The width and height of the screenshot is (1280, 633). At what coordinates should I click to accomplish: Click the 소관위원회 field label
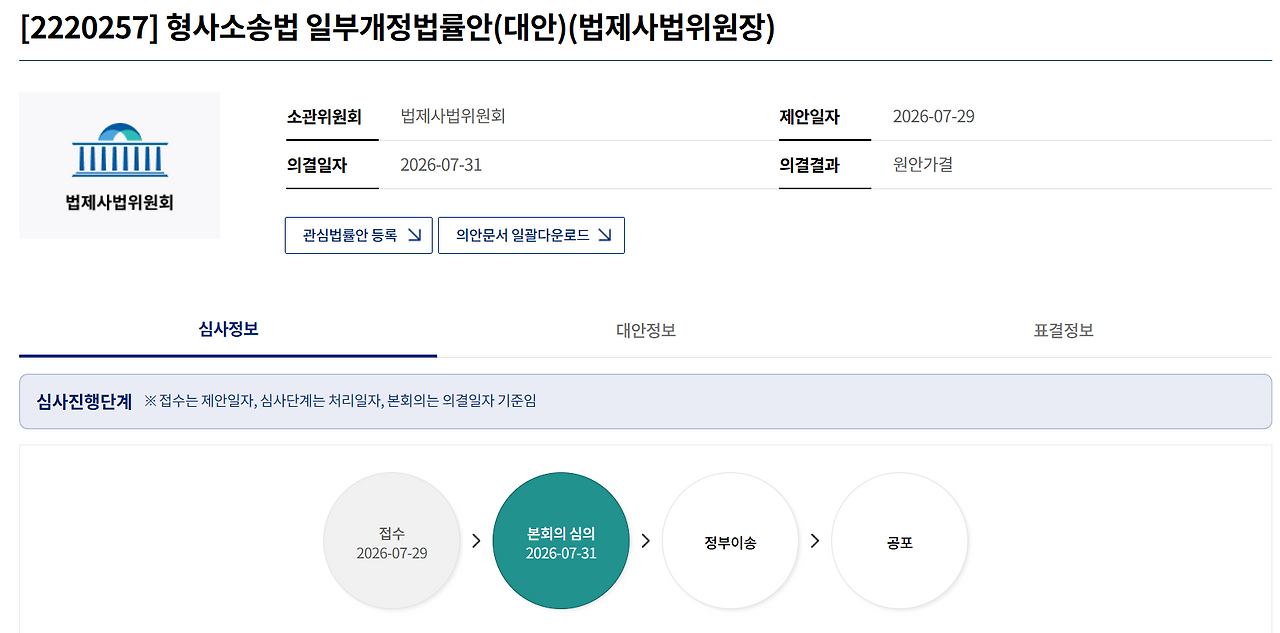[x=324, y=117]
